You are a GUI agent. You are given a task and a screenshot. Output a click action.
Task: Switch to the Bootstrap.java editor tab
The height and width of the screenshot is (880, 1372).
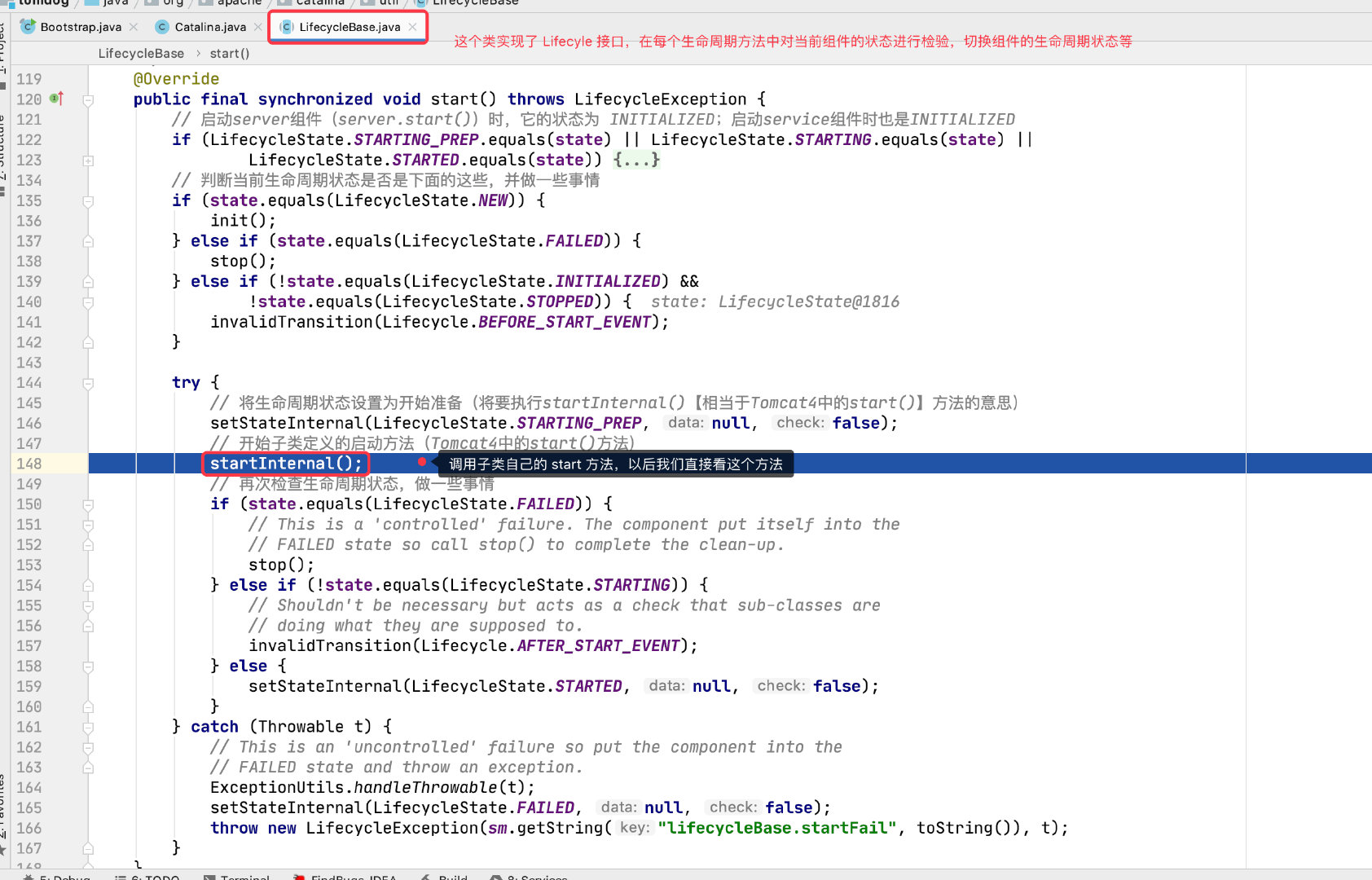[x=80, y=27]
